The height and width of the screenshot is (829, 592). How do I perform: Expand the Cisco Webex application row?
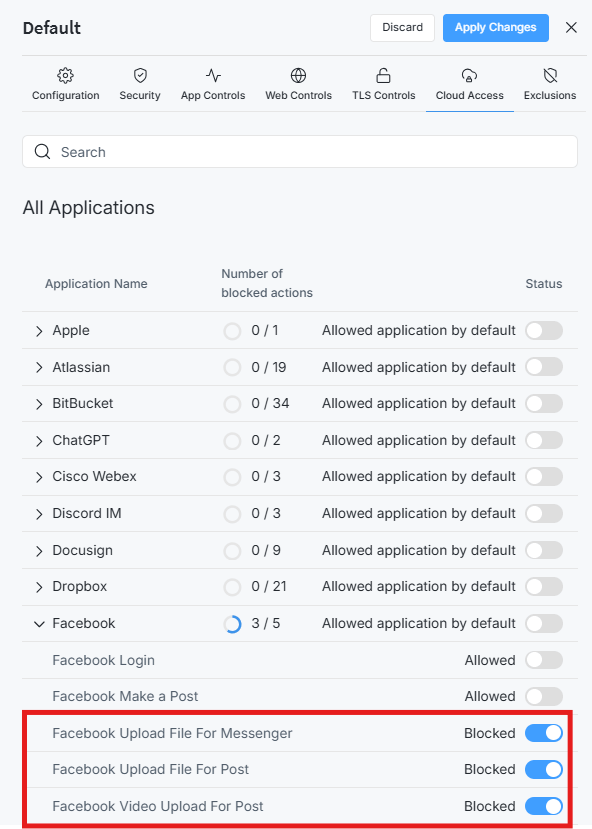39,477
